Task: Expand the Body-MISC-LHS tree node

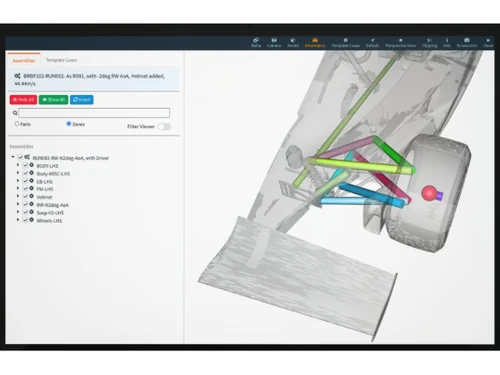Action: coord(18,173)
